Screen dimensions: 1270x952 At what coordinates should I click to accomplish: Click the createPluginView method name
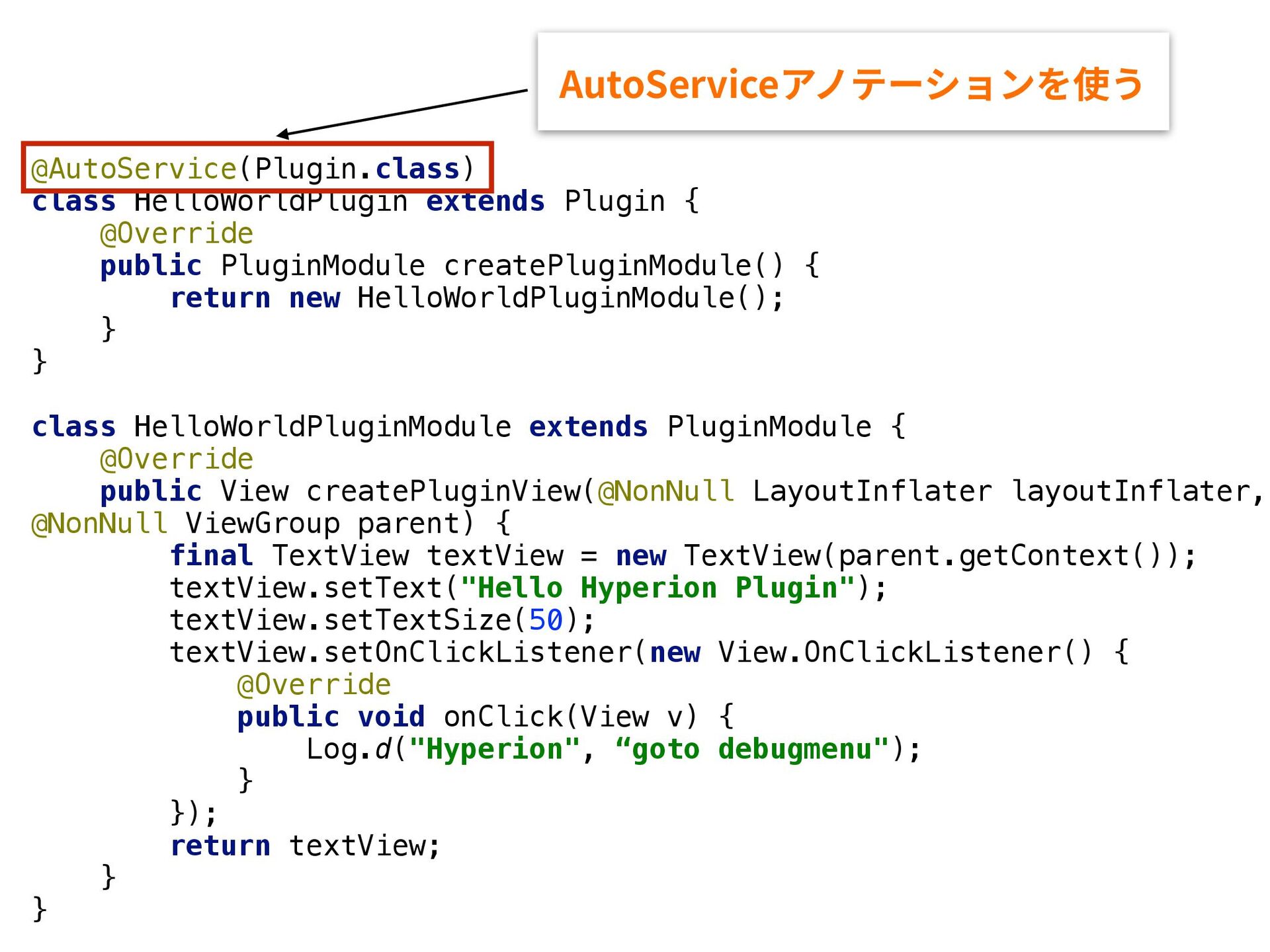click(444, 491)
